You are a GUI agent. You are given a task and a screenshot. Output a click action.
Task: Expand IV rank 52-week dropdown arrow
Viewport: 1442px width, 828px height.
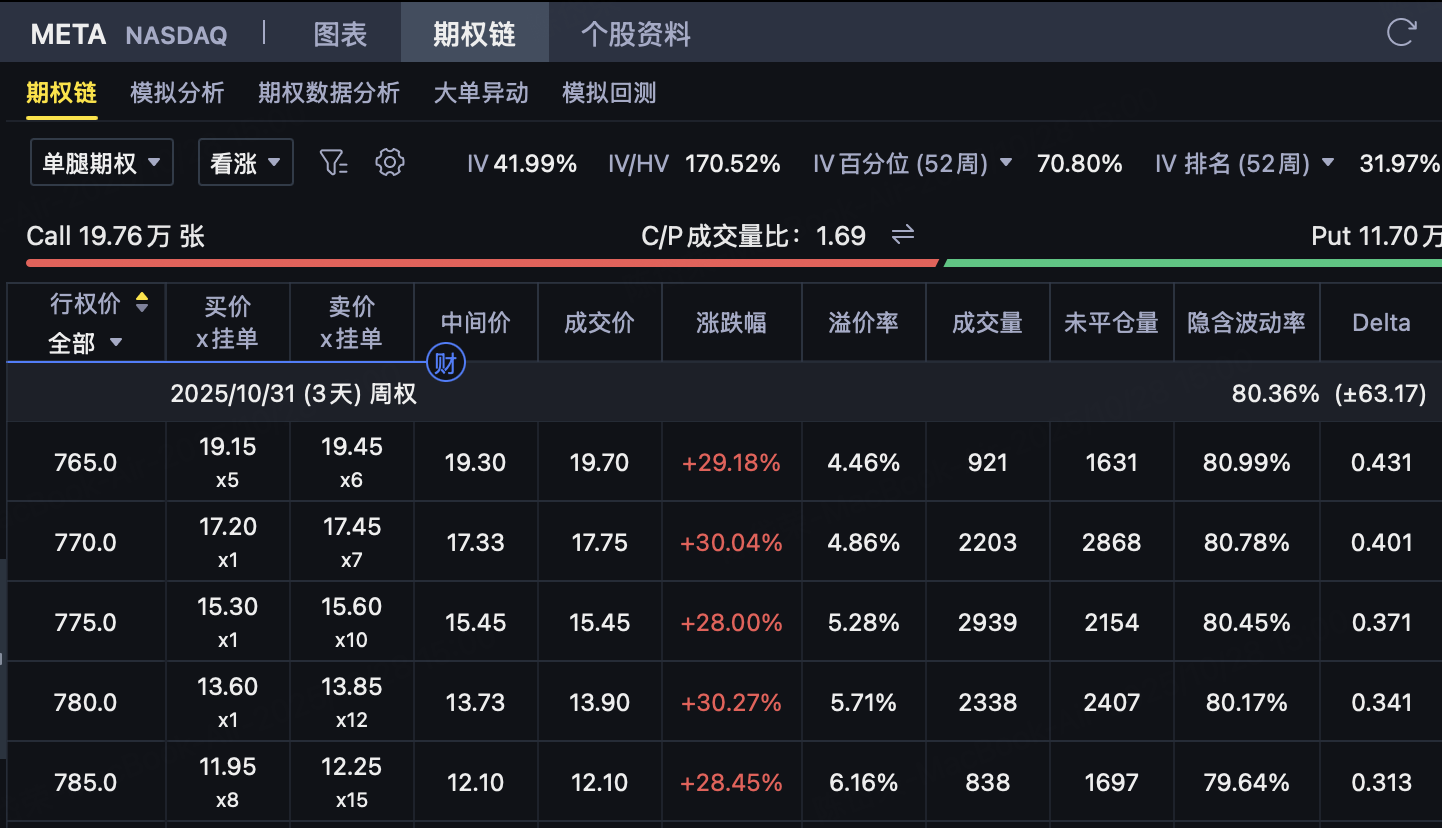pyautogui.click(x=1328, y=163)
